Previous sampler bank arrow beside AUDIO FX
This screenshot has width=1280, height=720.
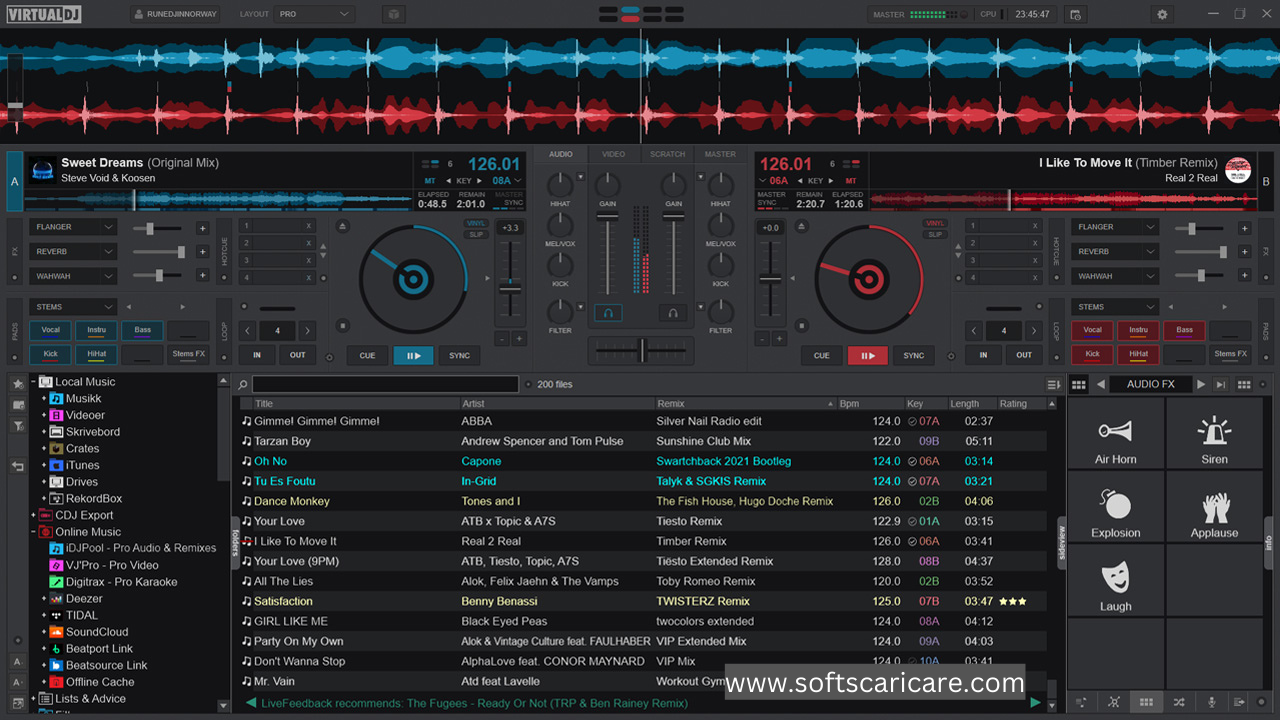click(x=1101, y=384)
